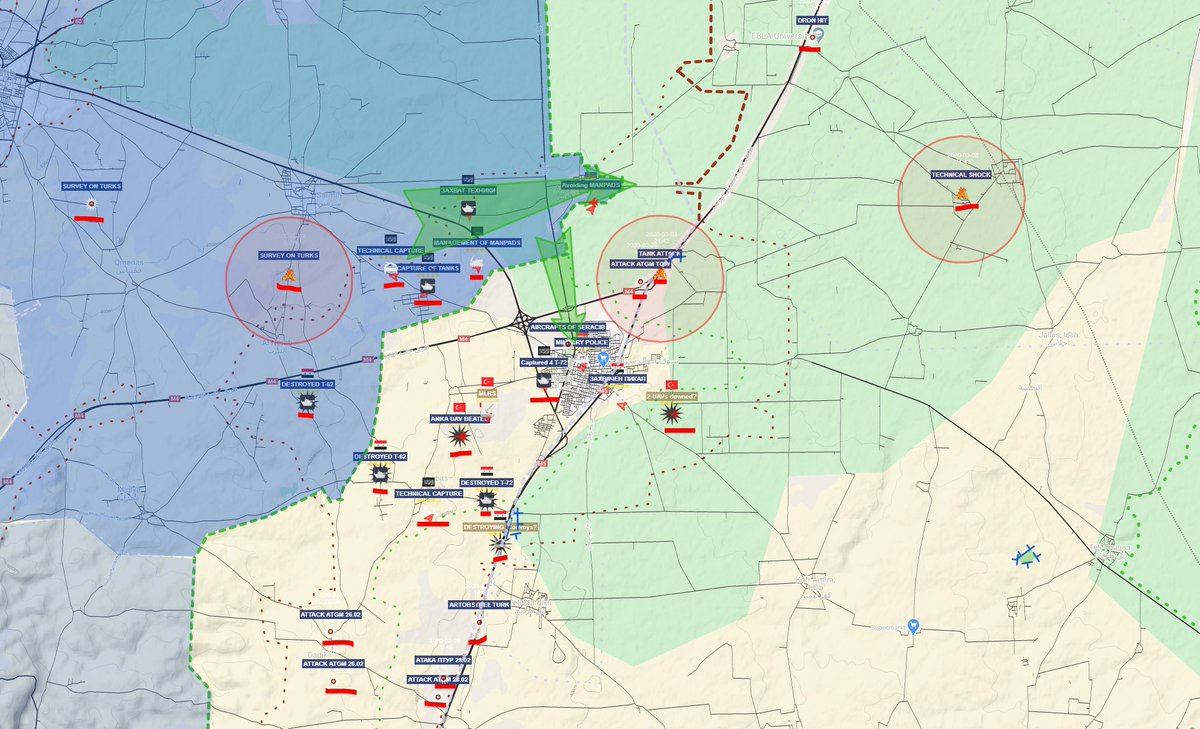
Task: Click the ATTACK ATGM 28.02 label
Action: (438, 679)
